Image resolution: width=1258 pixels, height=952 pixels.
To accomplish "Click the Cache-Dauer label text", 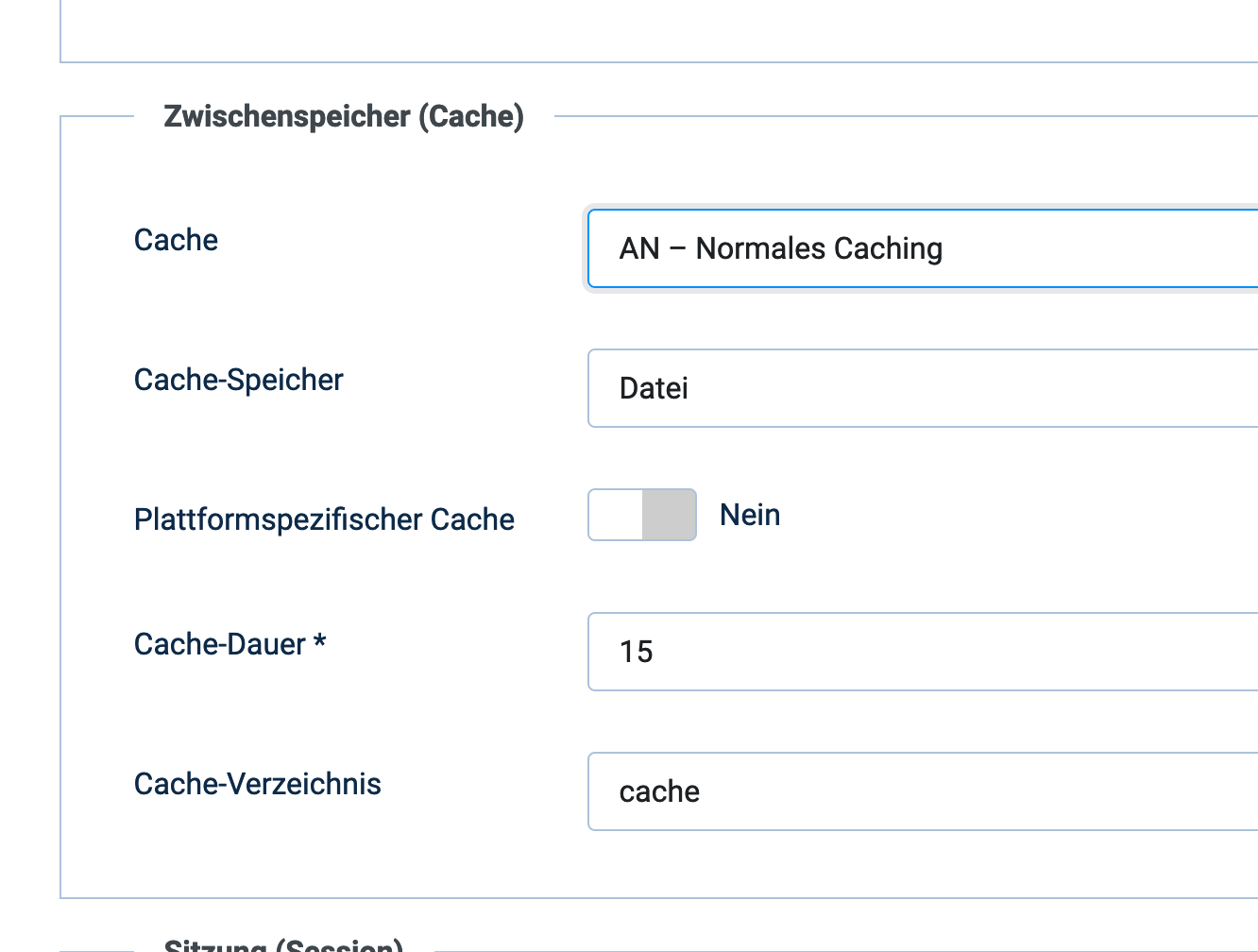I will coord(220,644).
